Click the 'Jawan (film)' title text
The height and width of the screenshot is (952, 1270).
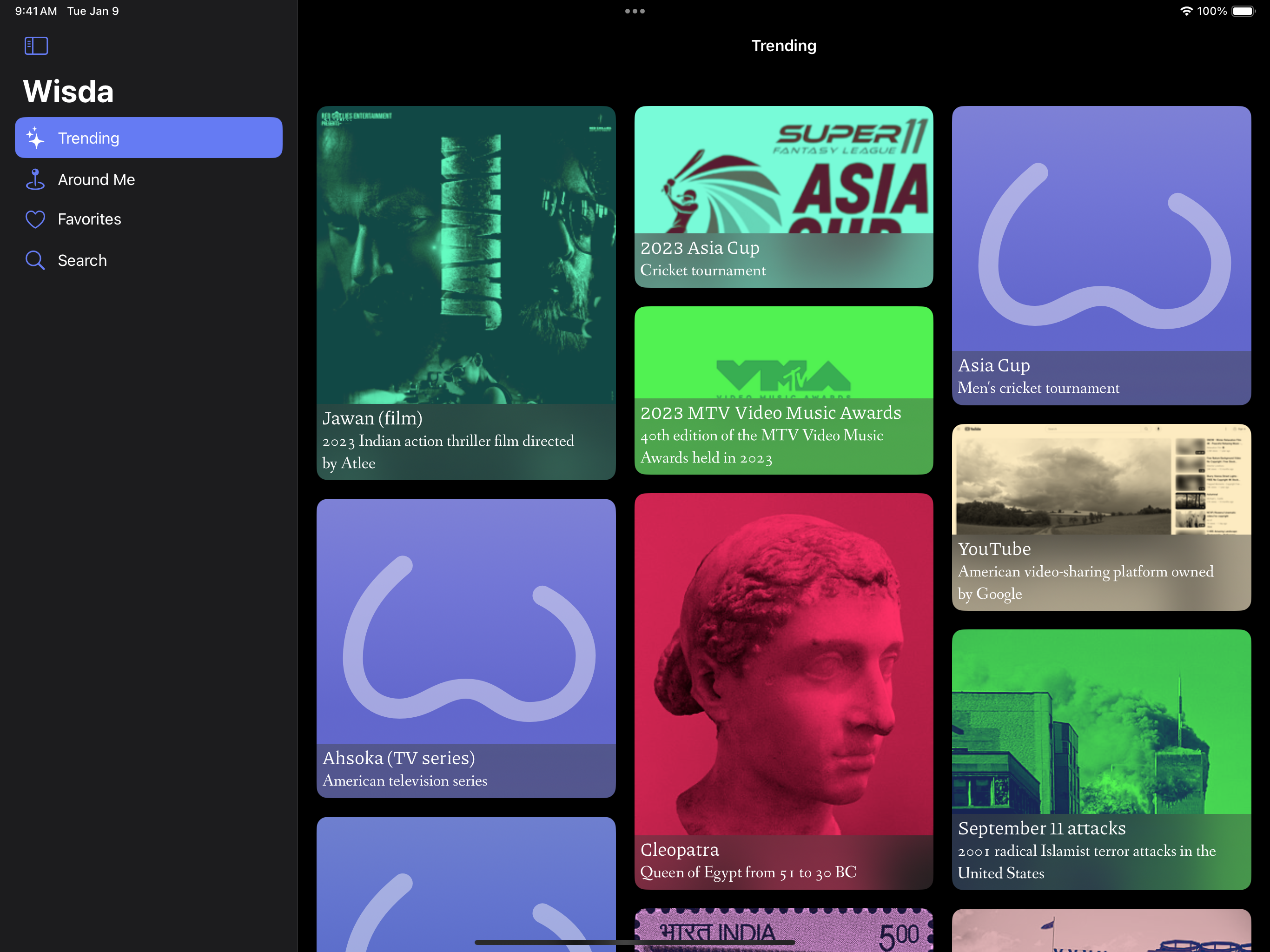pyautogui.click(x=372, y=418)
